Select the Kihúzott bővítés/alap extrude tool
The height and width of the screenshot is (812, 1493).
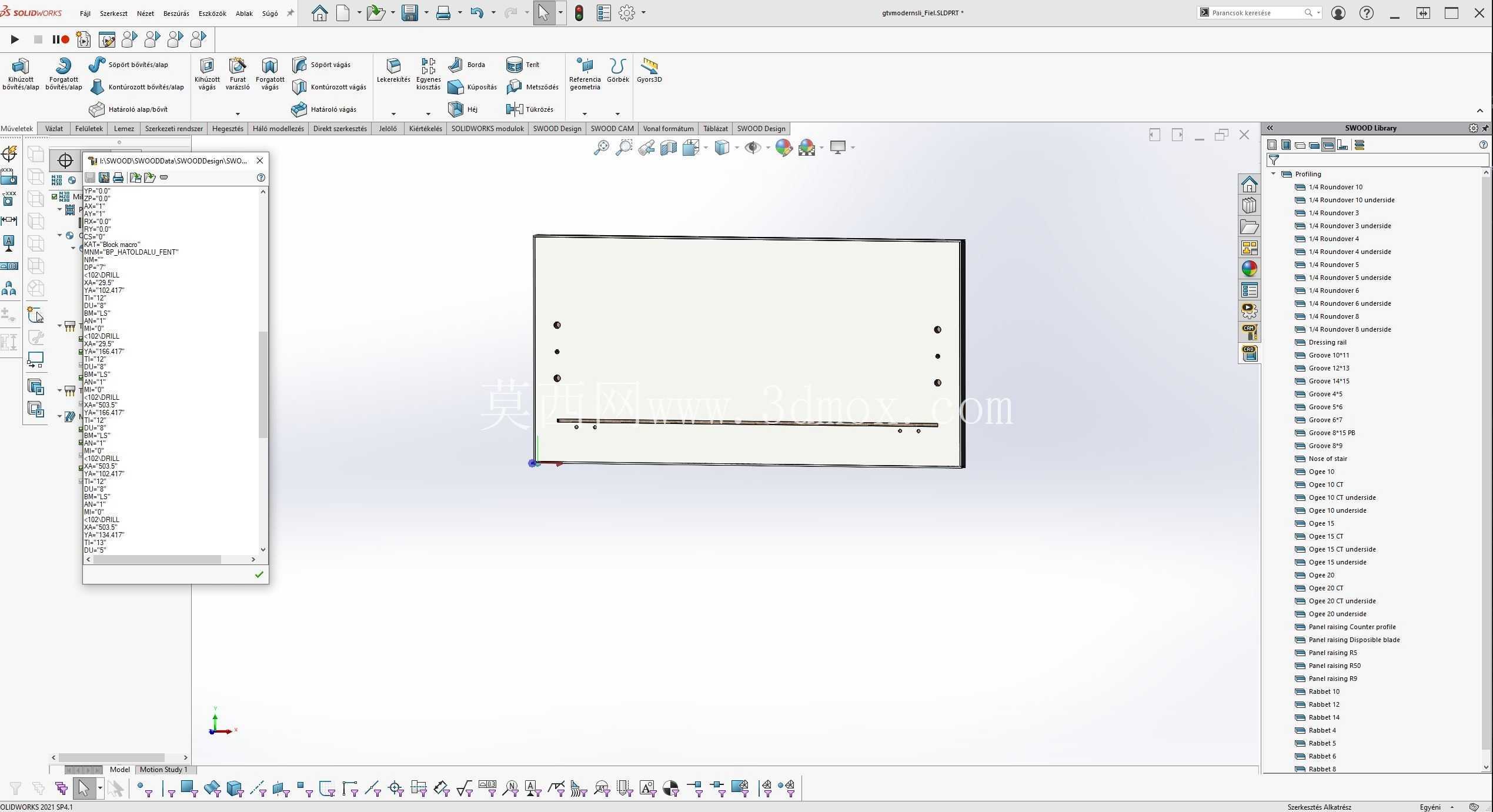click(21, 73)
